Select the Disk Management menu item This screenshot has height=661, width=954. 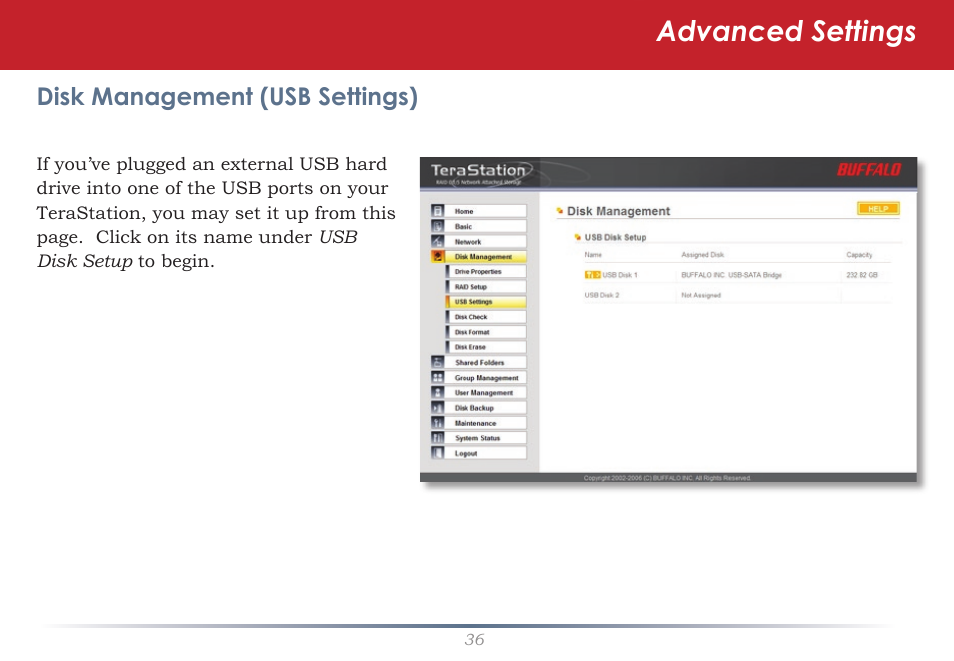486,257
